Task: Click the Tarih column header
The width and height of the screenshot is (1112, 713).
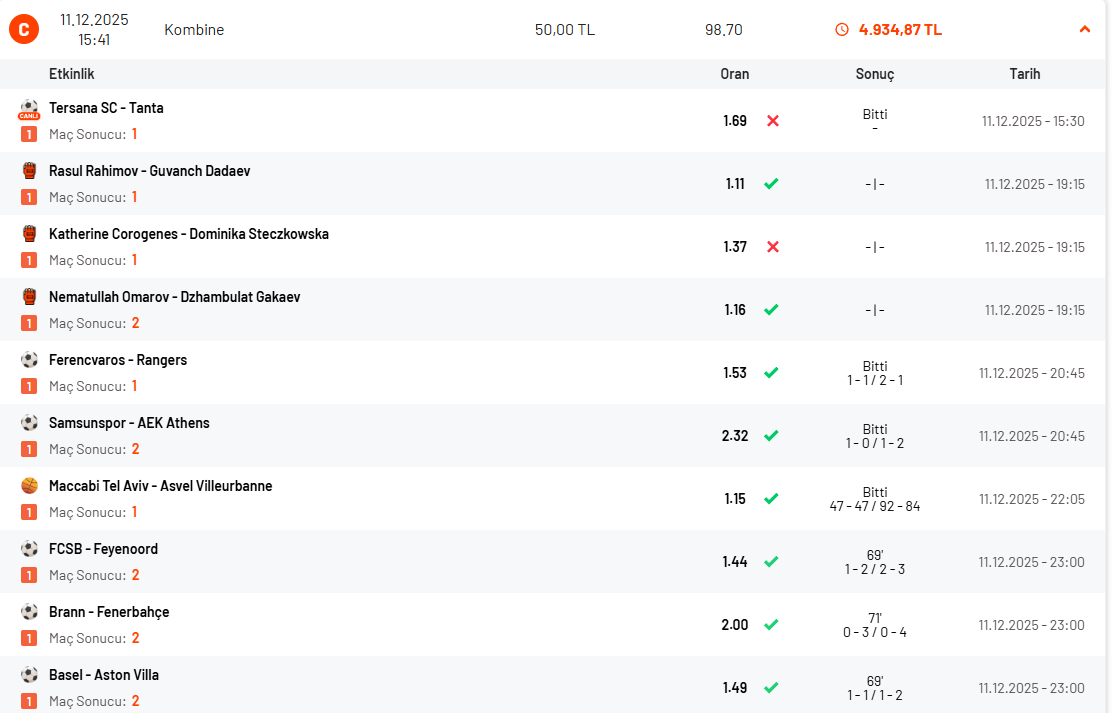Action: point(1025,74)
